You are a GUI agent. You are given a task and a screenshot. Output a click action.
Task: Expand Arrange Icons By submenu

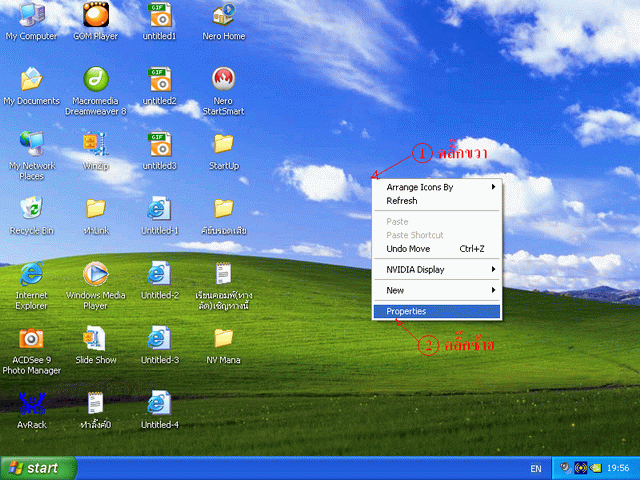[x=437, y=187]
